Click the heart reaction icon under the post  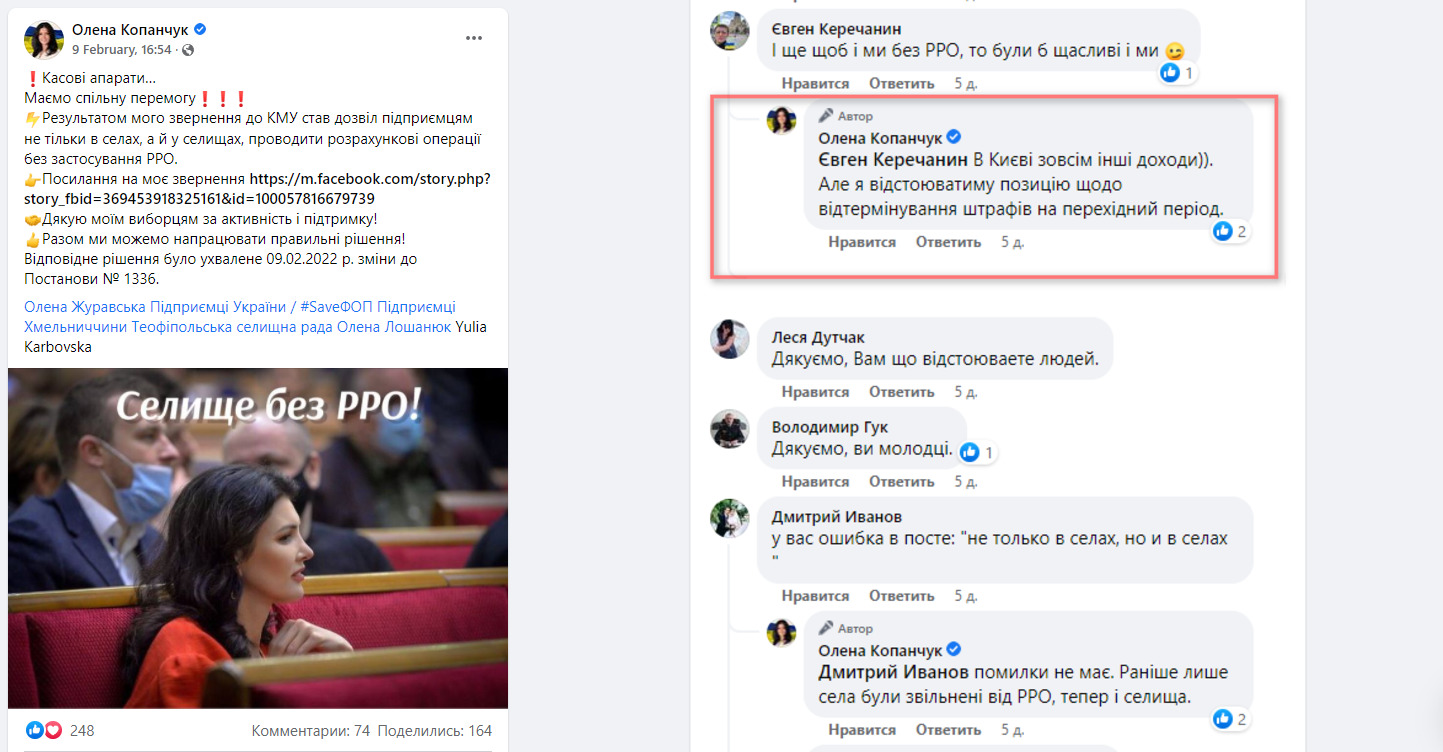[53, 730]
